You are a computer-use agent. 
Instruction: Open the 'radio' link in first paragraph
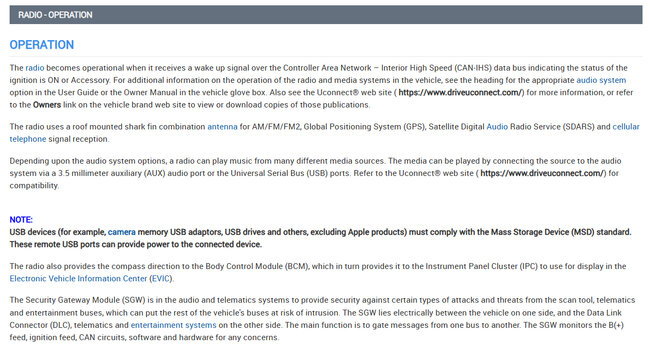click(x=35, y=68)
